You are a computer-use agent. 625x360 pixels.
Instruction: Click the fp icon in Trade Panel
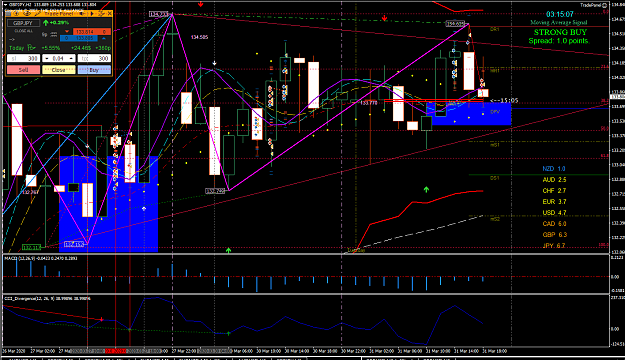[x=44, y=34]
